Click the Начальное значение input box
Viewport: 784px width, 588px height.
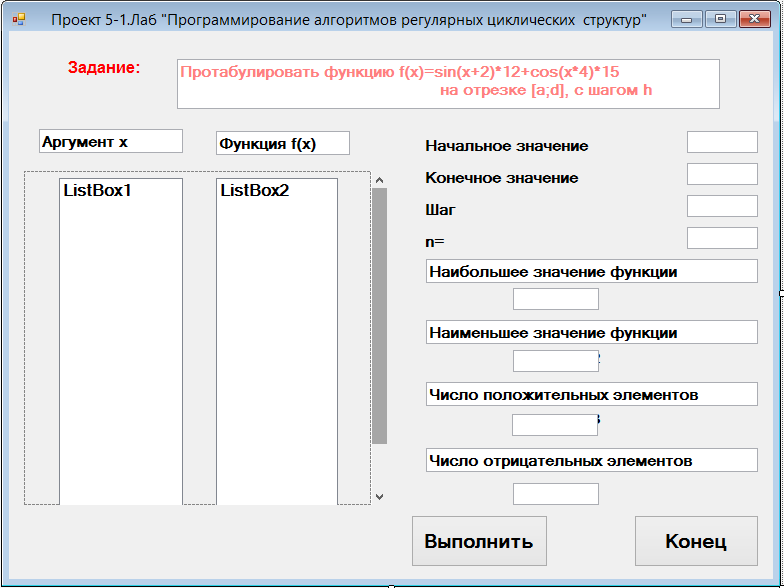722,142
